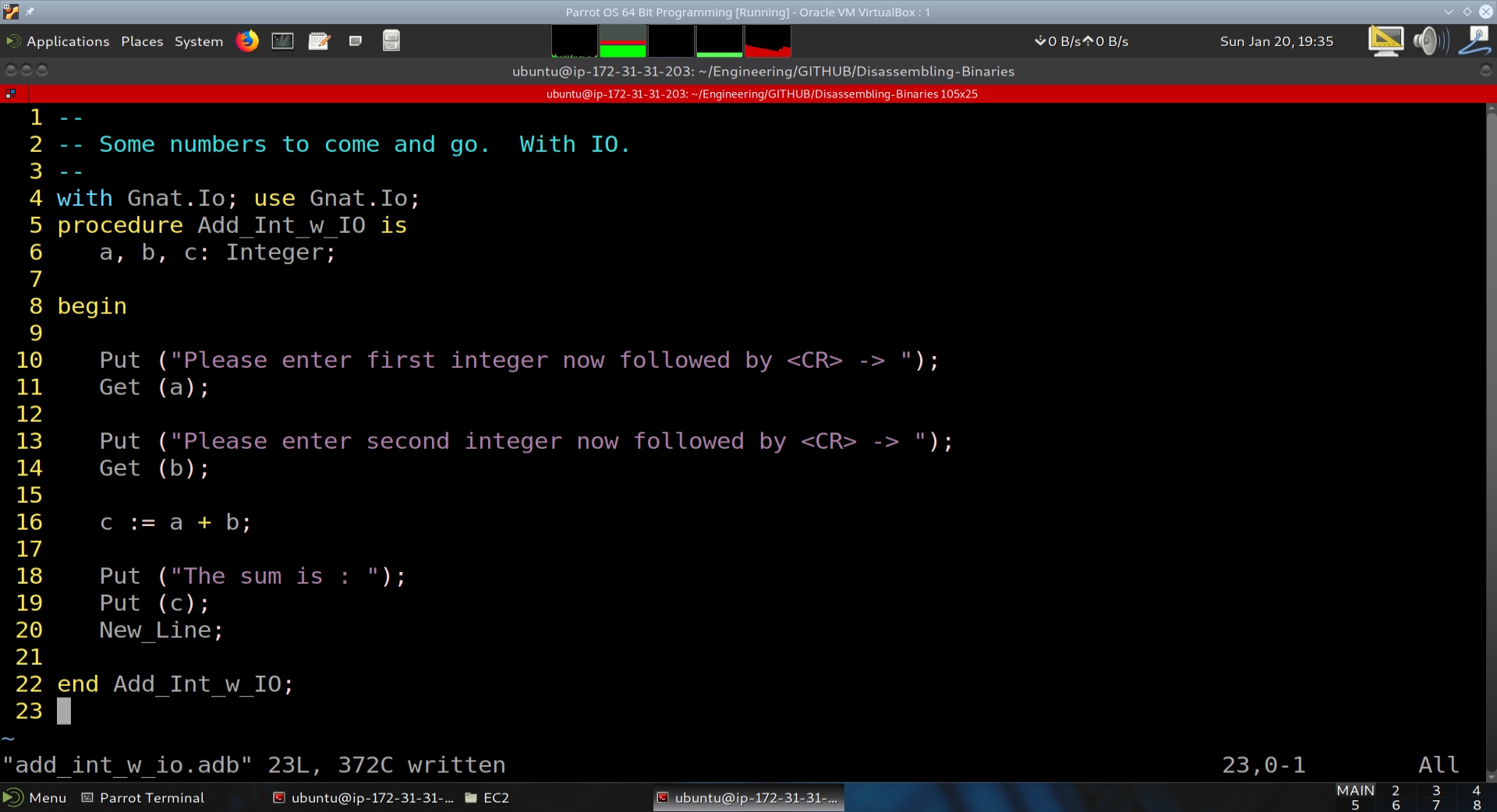The image size is (1497, 812).
Task: Launch Firefox from the top panel
Action: point(247,41)
